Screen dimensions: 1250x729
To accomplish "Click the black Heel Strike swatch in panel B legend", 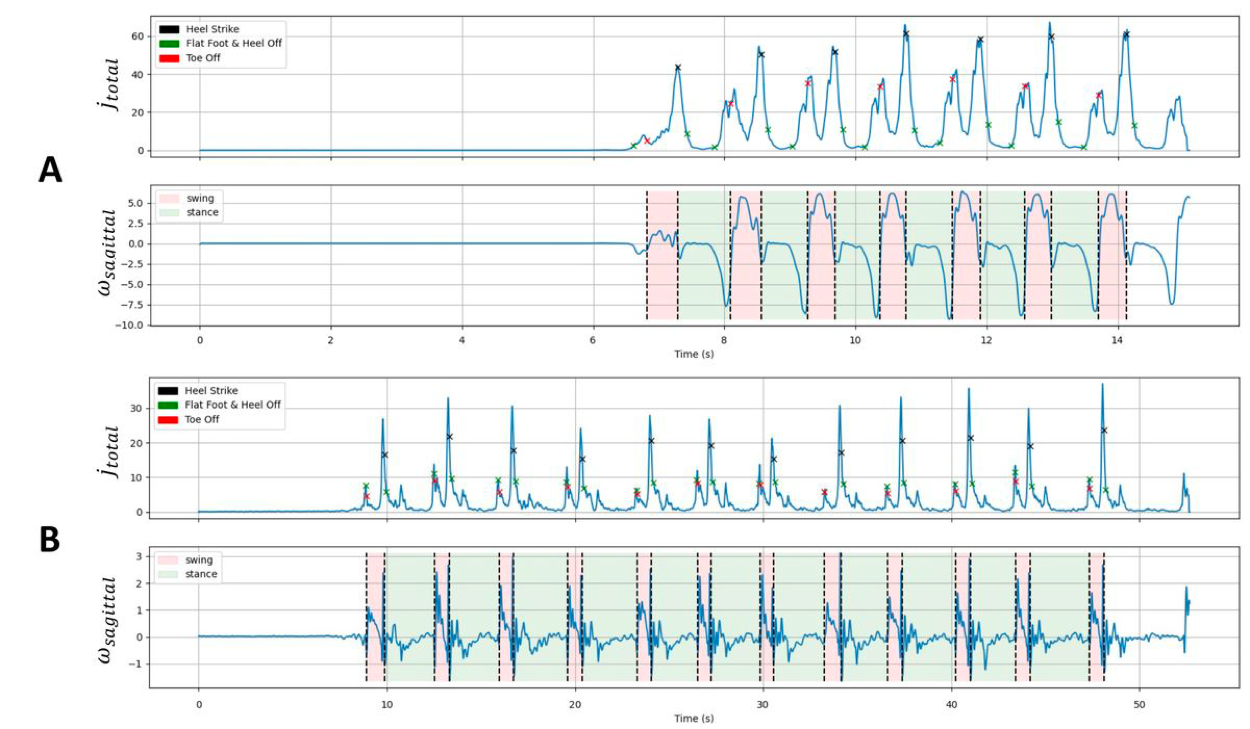I will [x=170, y=391].
